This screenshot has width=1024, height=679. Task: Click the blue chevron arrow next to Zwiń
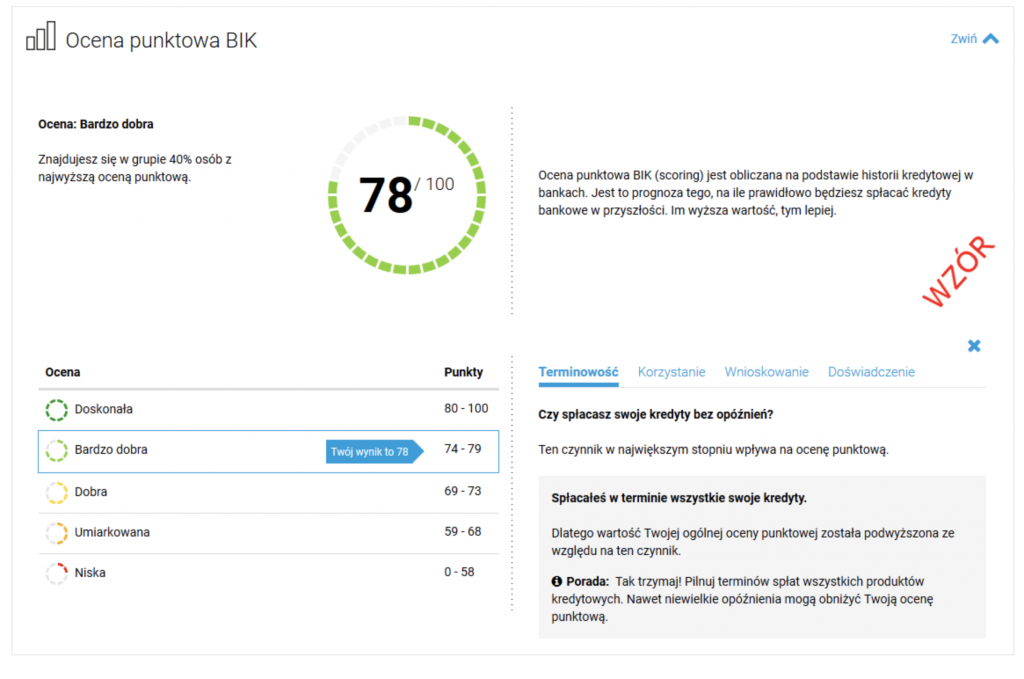pos(991,39)
